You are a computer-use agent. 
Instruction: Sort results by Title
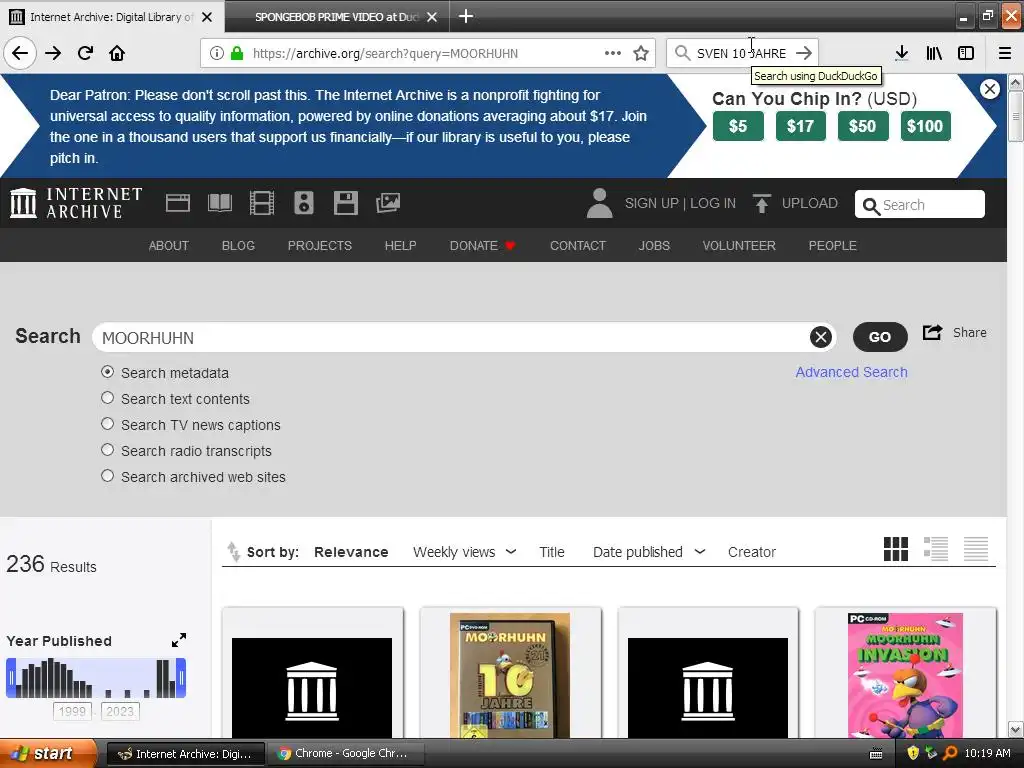pyautogui.click(x=552, y=552)
